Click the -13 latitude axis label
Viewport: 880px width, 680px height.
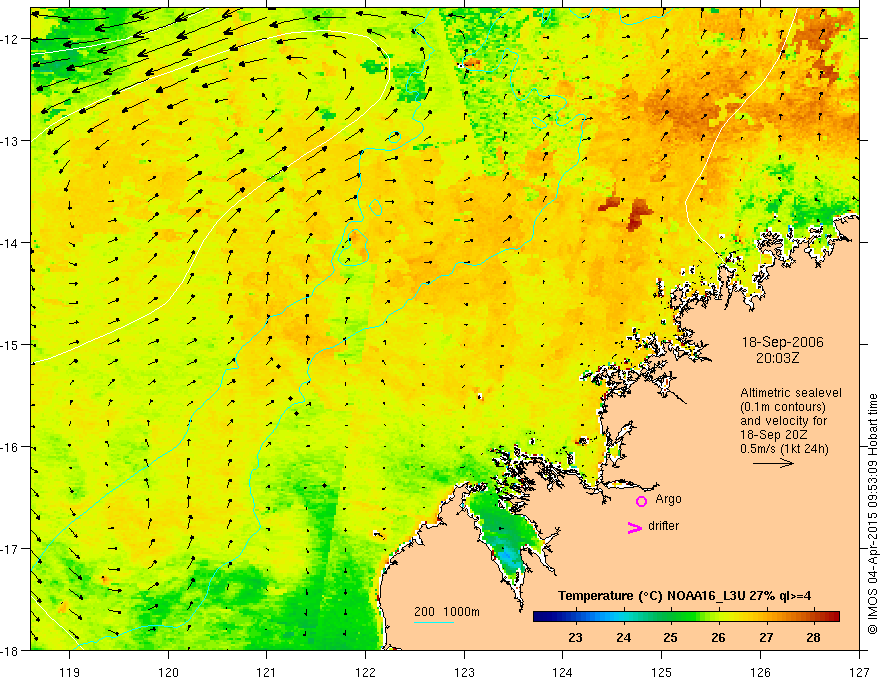pos(10,141)
